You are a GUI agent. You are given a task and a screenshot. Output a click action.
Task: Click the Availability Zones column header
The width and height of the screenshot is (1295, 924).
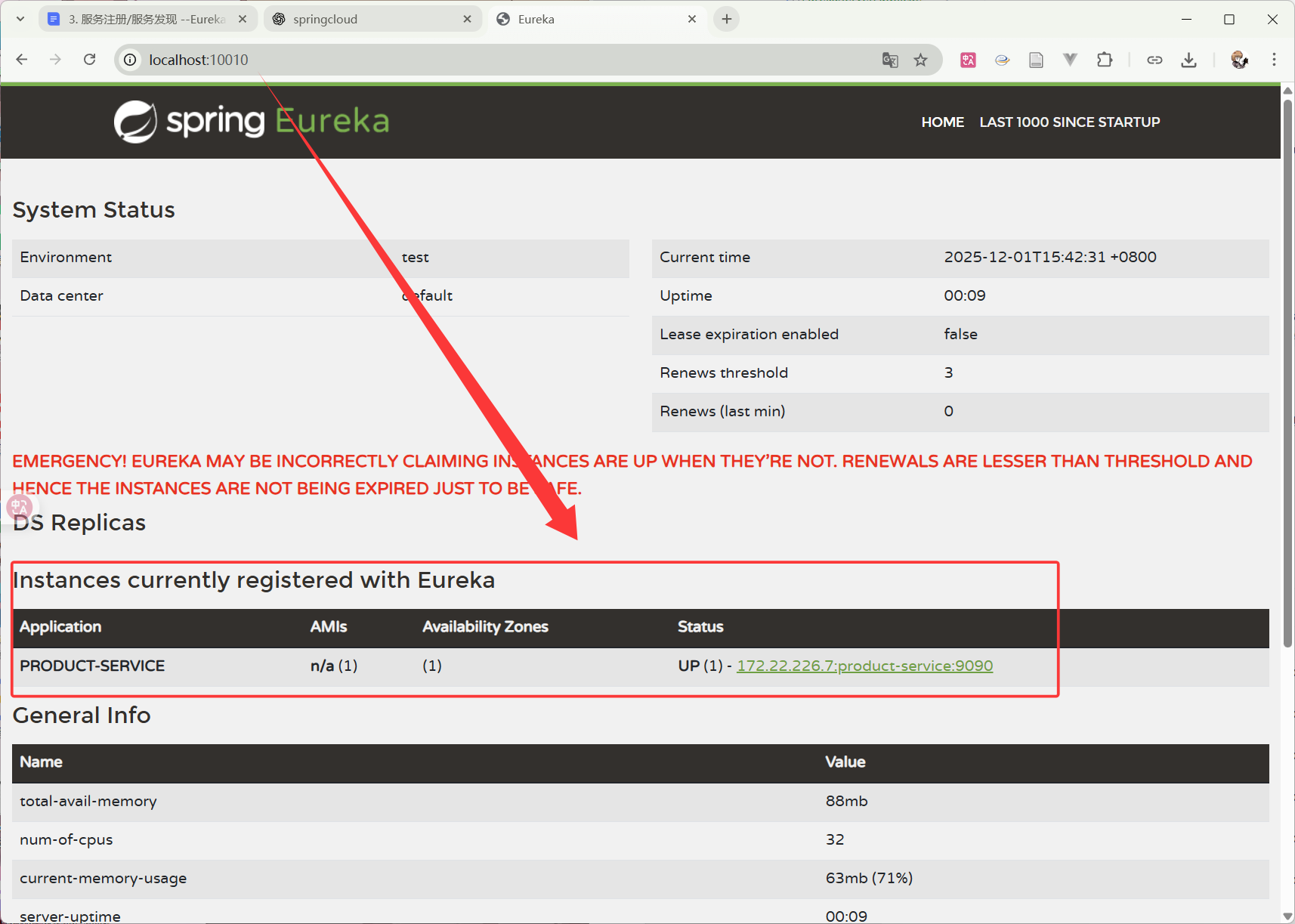485,626
